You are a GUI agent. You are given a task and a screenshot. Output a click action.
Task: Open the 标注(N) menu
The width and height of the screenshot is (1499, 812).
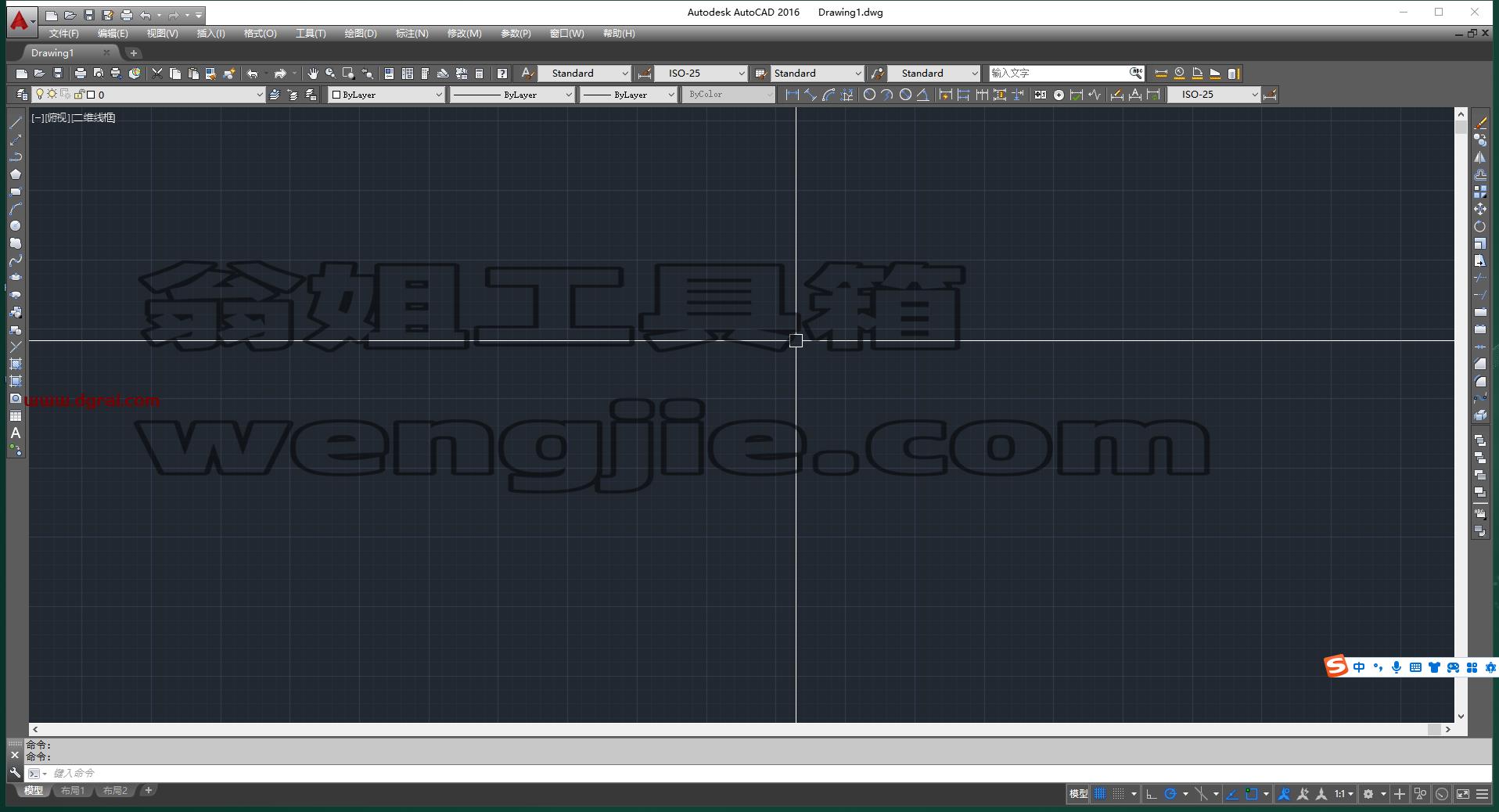[x=412, y=34]
